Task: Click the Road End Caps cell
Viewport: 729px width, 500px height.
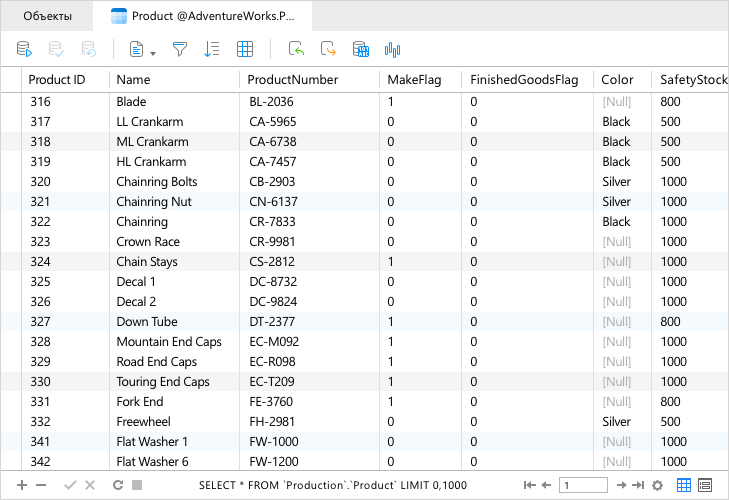Action: pyautogui.click(x=174, y=361)
